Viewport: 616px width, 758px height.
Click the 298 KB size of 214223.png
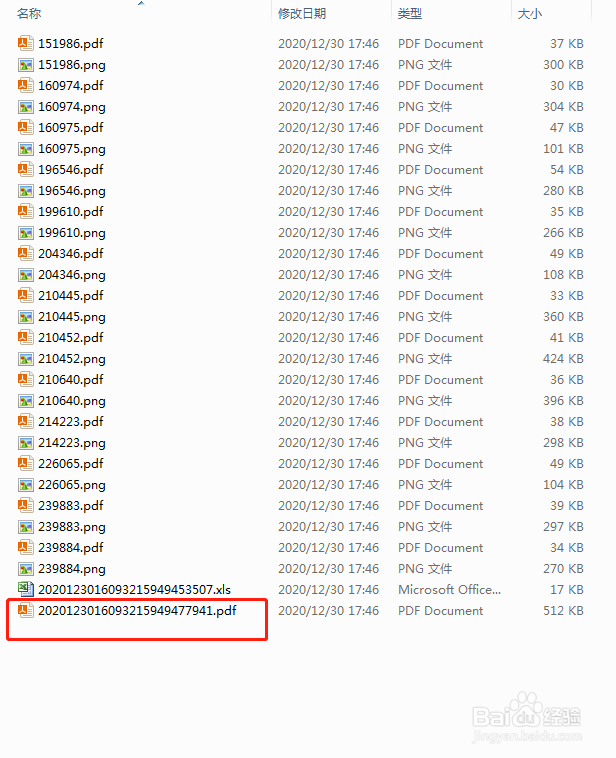[x=563, y=443]
